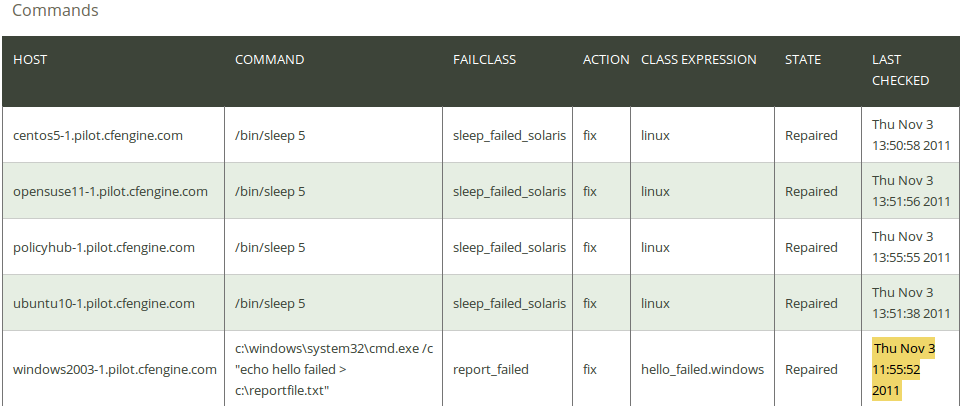Select the report_failed failclass cell

tap(491, 369)
